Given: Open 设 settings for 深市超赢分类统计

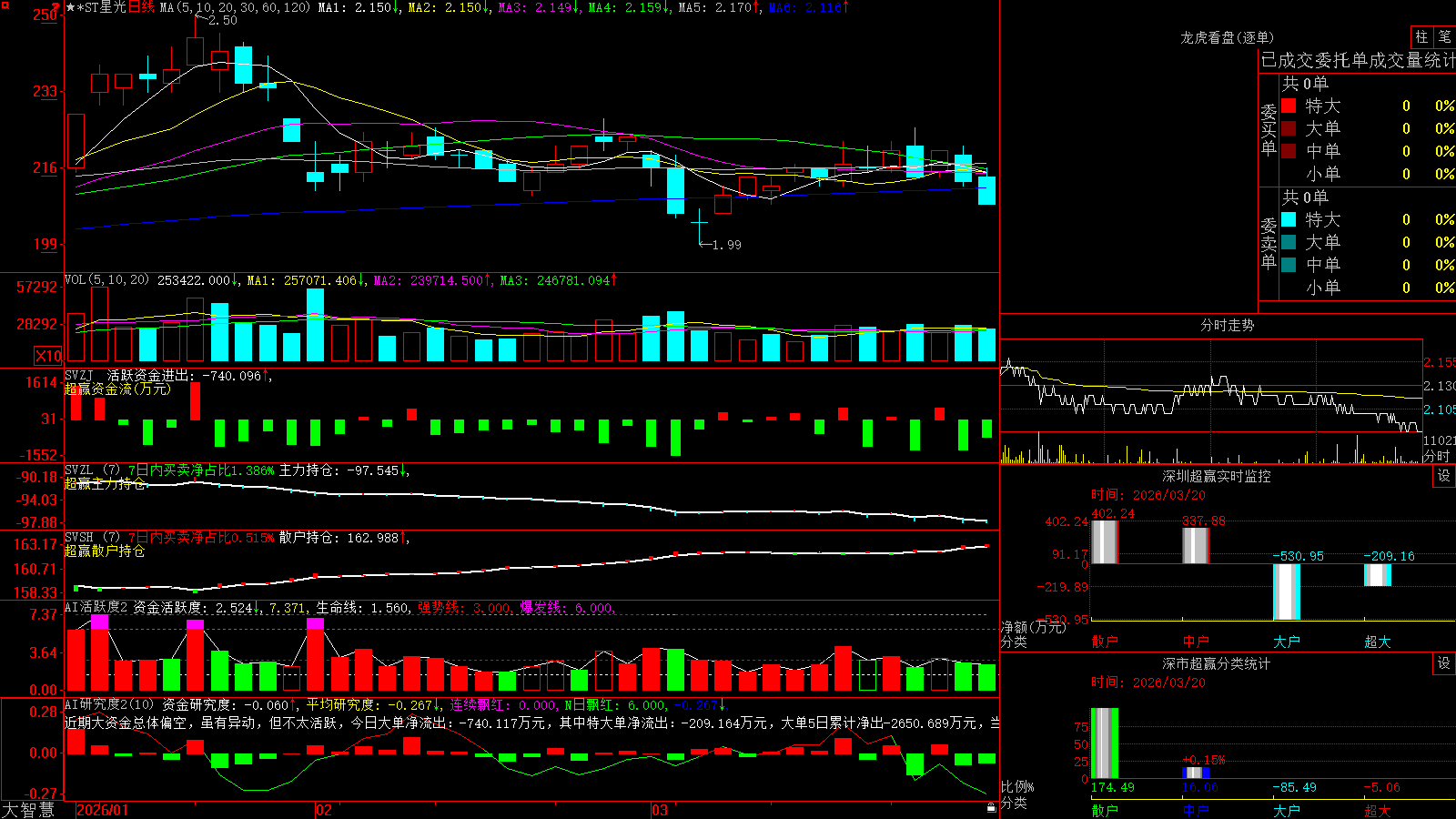Looking at the screenshot, I should (x=1444, y=663).
